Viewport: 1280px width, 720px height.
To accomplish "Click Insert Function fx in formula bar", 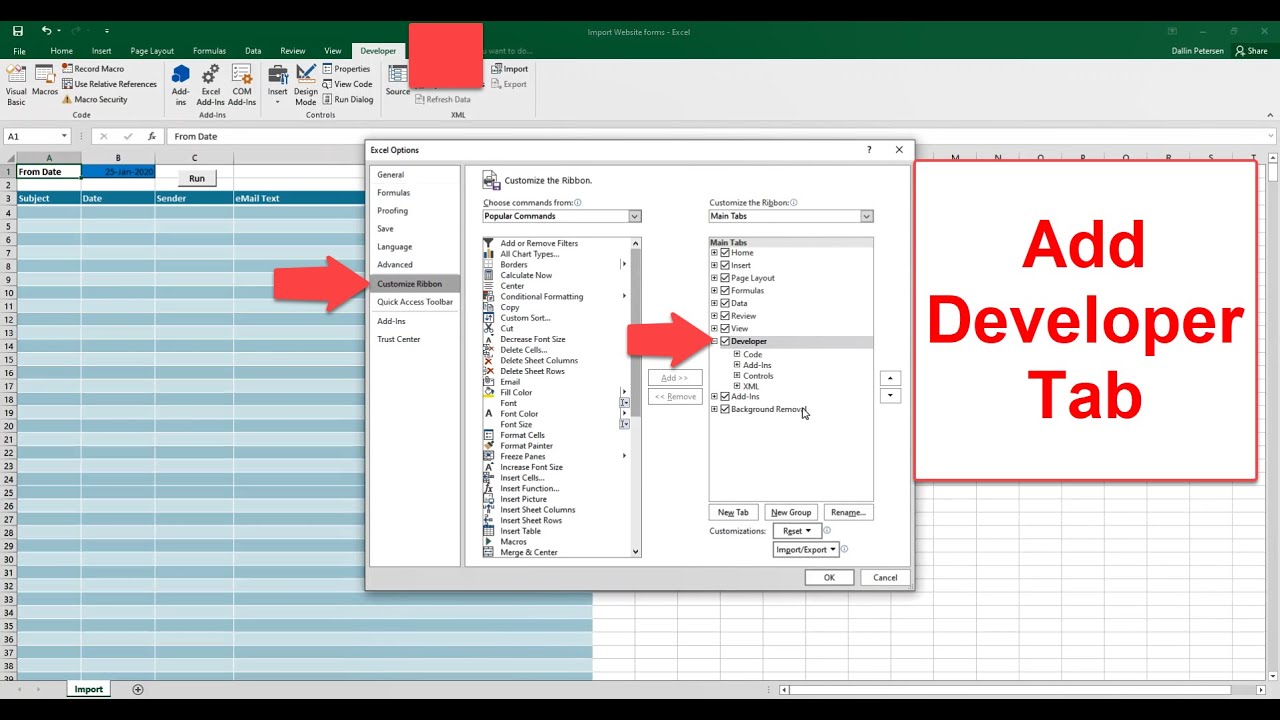I will coord(152,136).
